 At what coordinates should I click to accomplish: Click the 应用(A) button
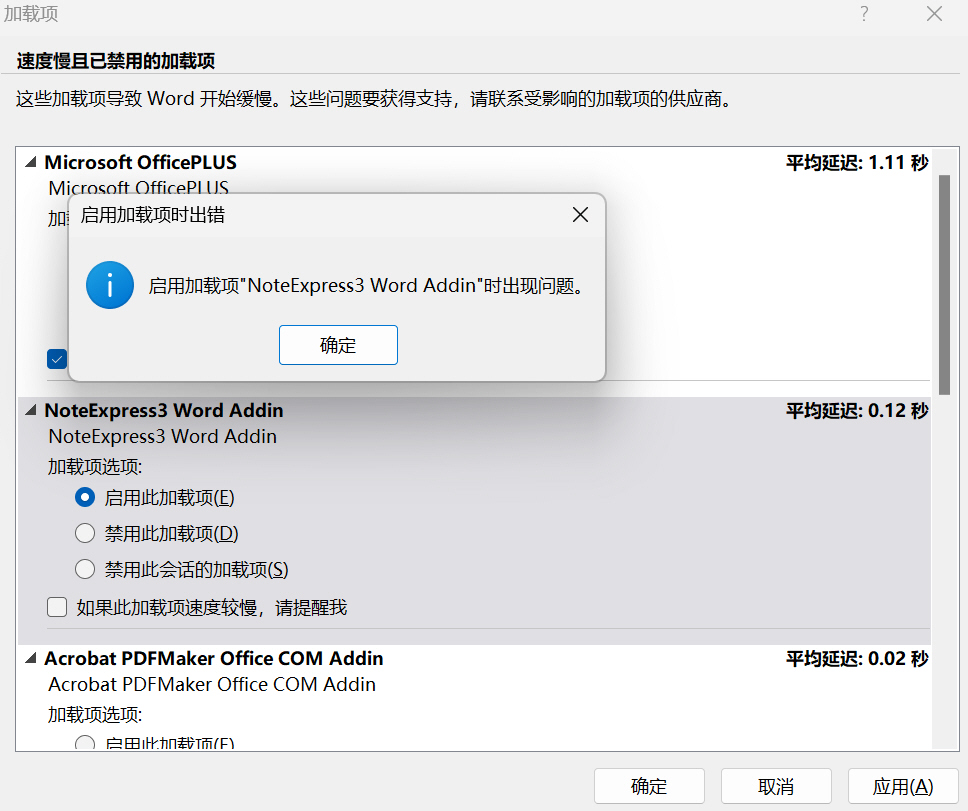(x=903, y=786)
